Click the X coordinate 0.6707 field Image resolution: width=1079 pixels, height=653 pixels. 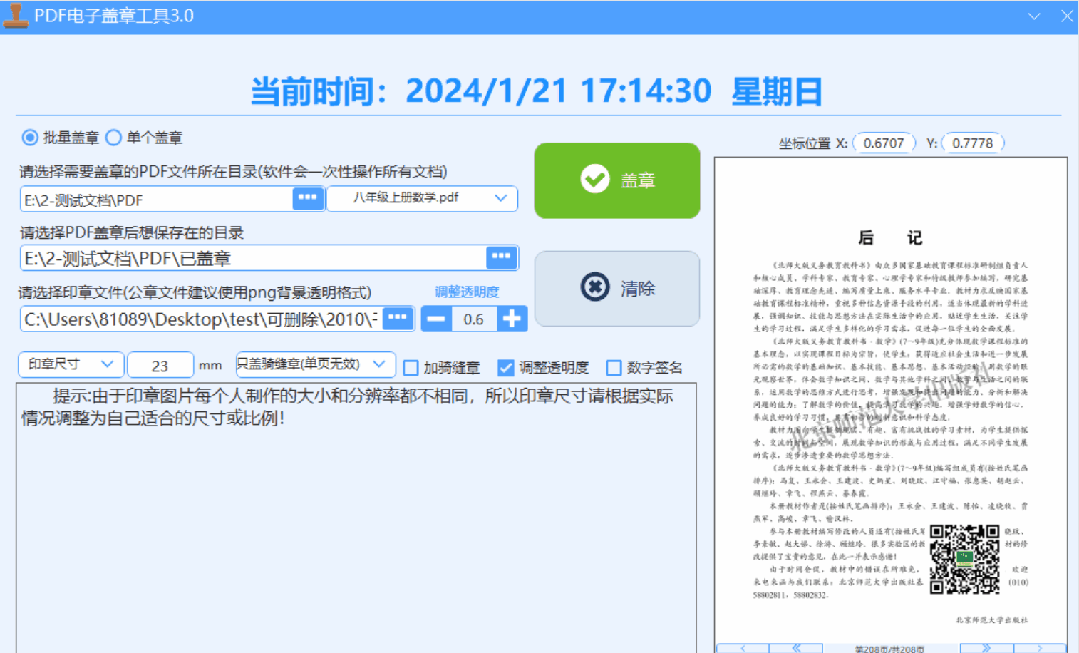pyautogui.click(x=884, y=143)
